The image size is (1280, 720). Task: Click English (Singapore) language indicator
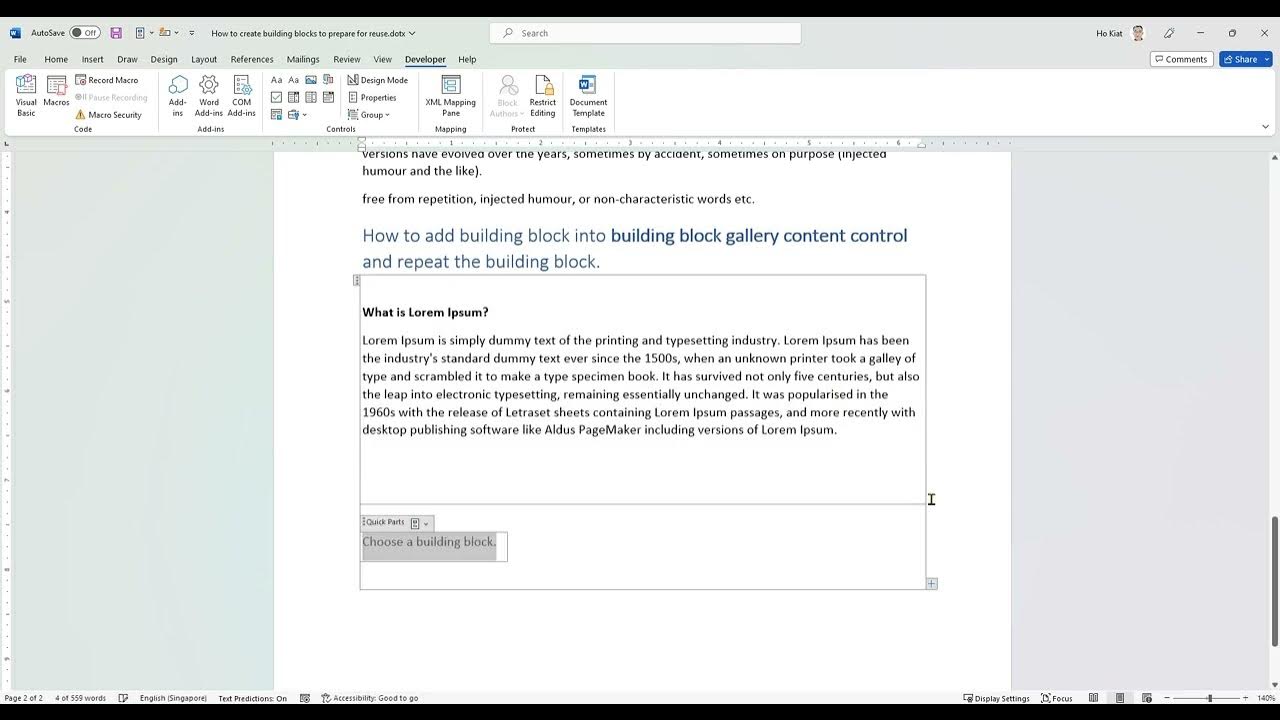(173, 698)
